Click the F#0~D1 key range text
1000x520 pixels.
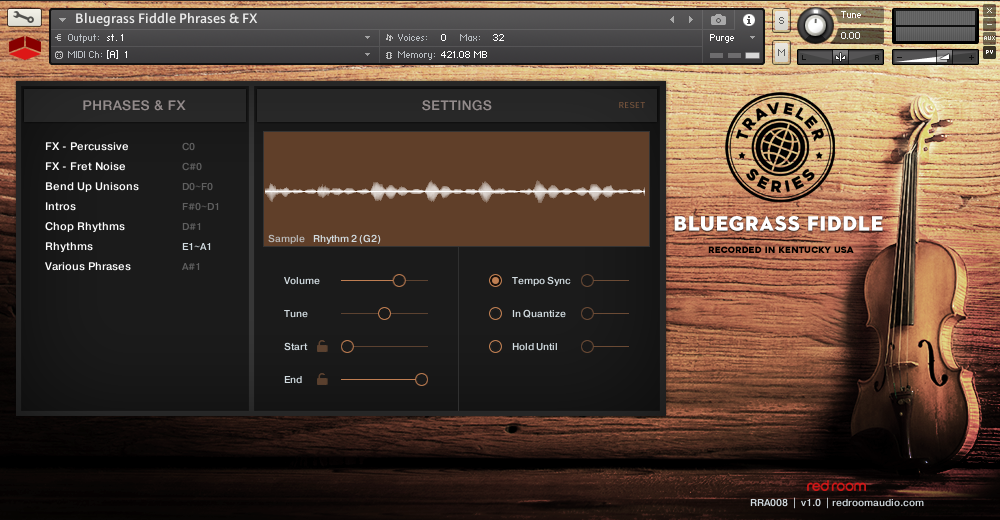pos(200,207)
